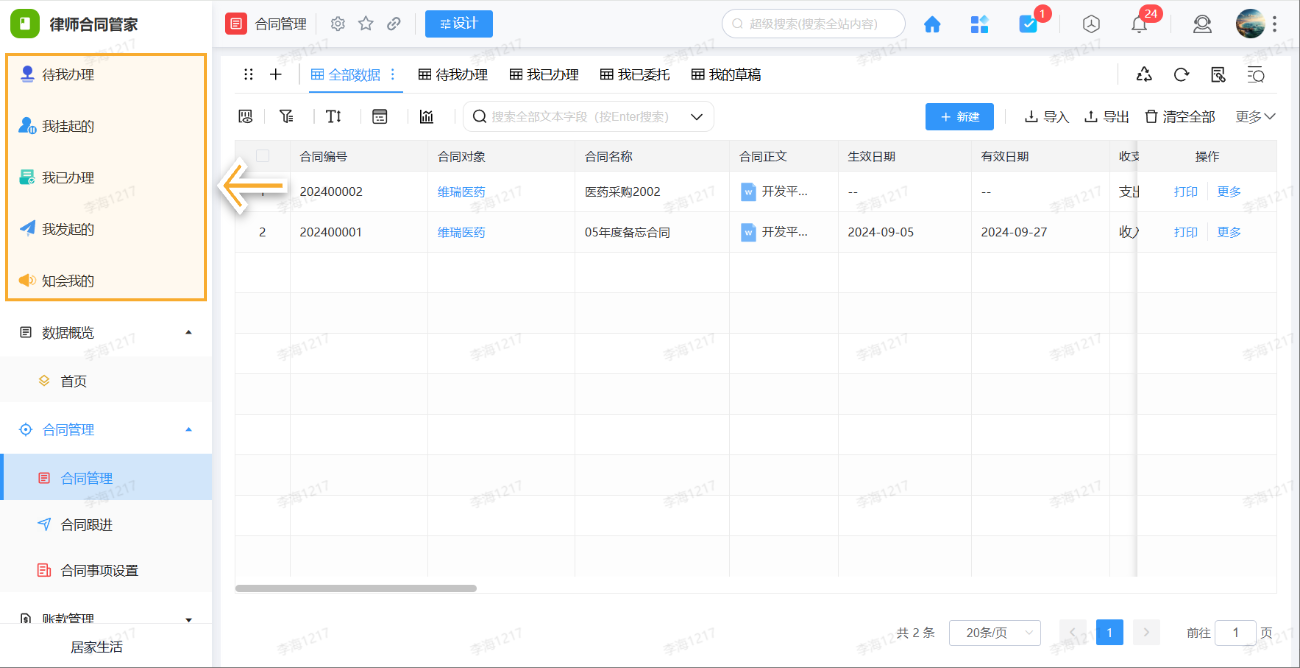Click the card view settings icon
The height and width of the screenshot is (668, 1300).
tap(380, 116)
